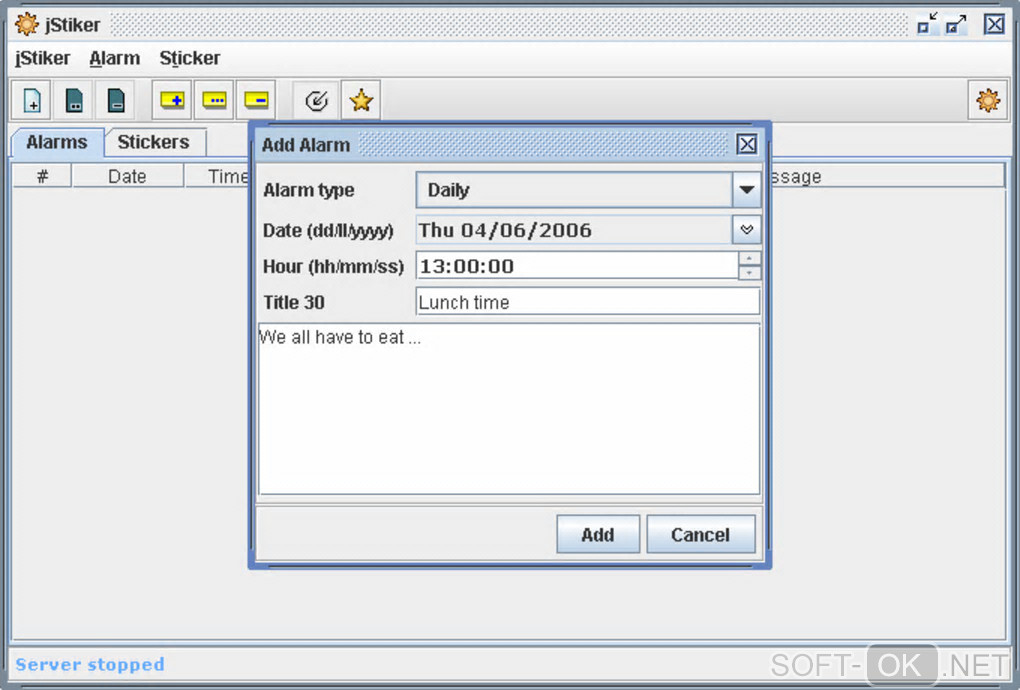
Task: Edit sticker with yellow dots icon
Action: 214,101
